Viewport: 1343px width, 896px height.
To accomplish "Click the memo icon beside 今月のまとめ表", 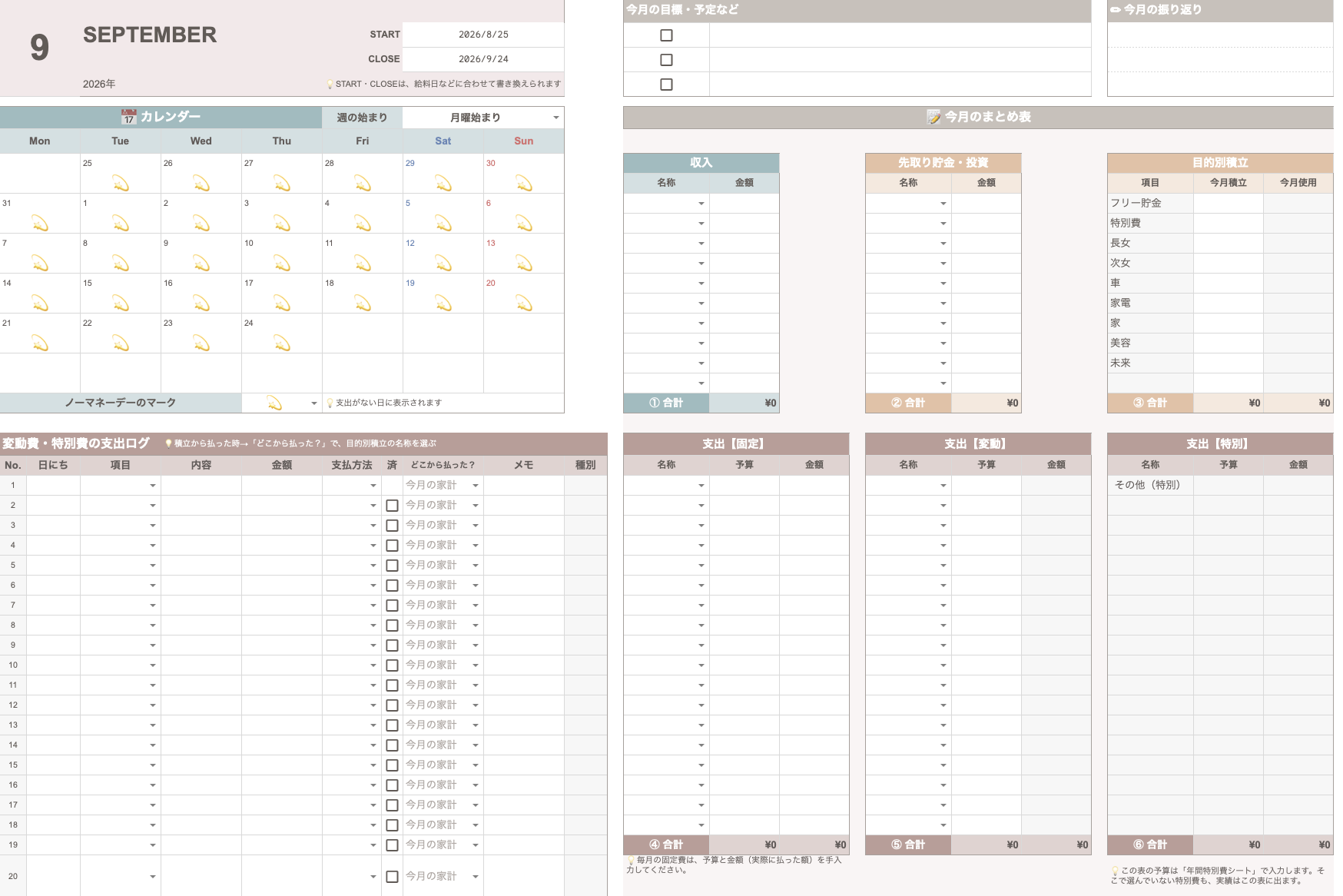I will [933, 117].
